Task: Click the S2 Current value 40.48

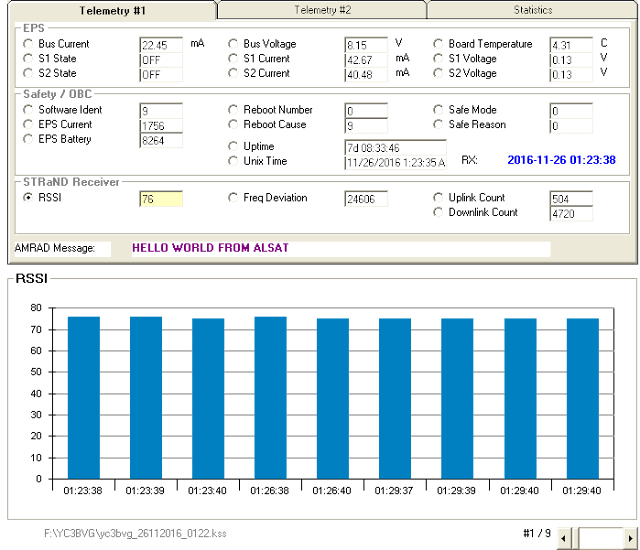Action: click(x=366, y=75)
